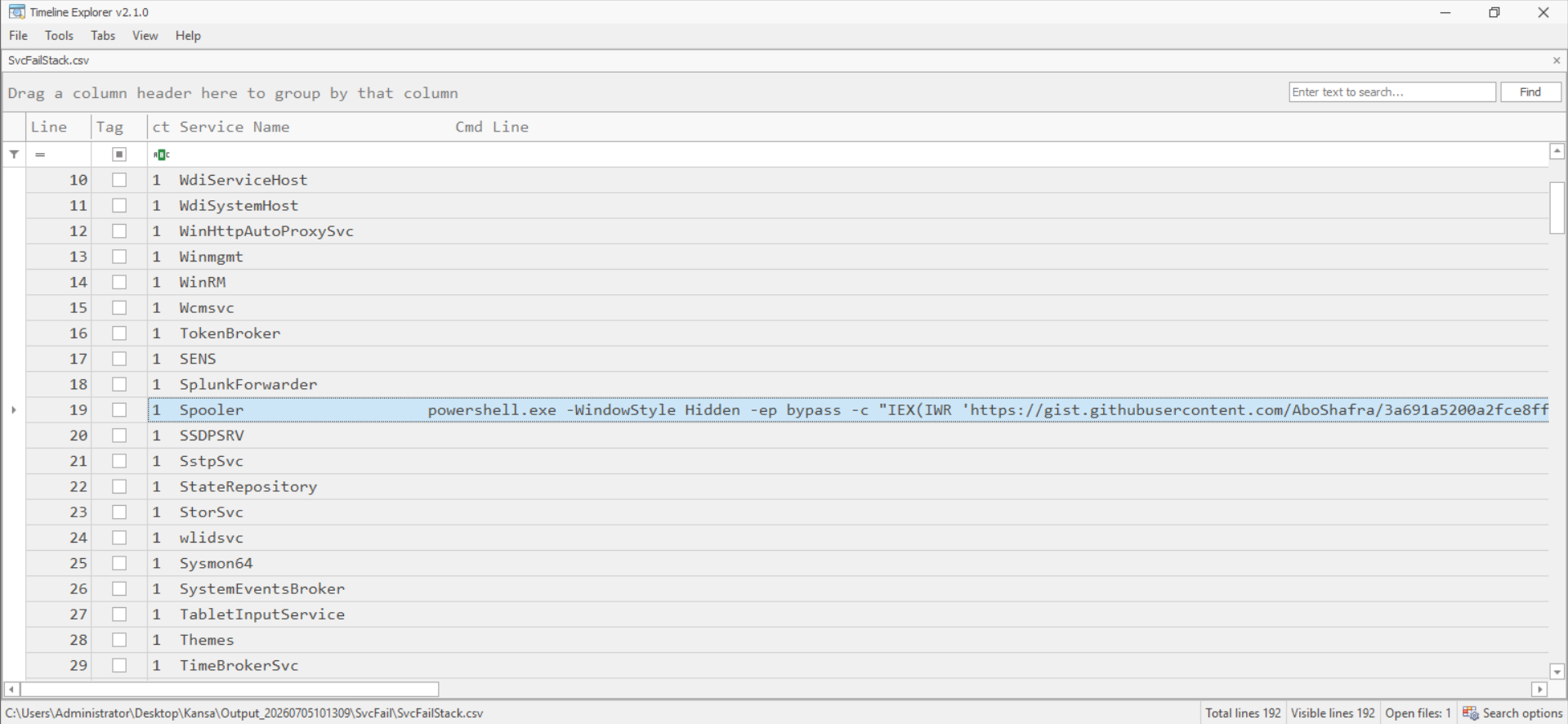
Task: Click the Find button
Action: [x=1530, y=92]
